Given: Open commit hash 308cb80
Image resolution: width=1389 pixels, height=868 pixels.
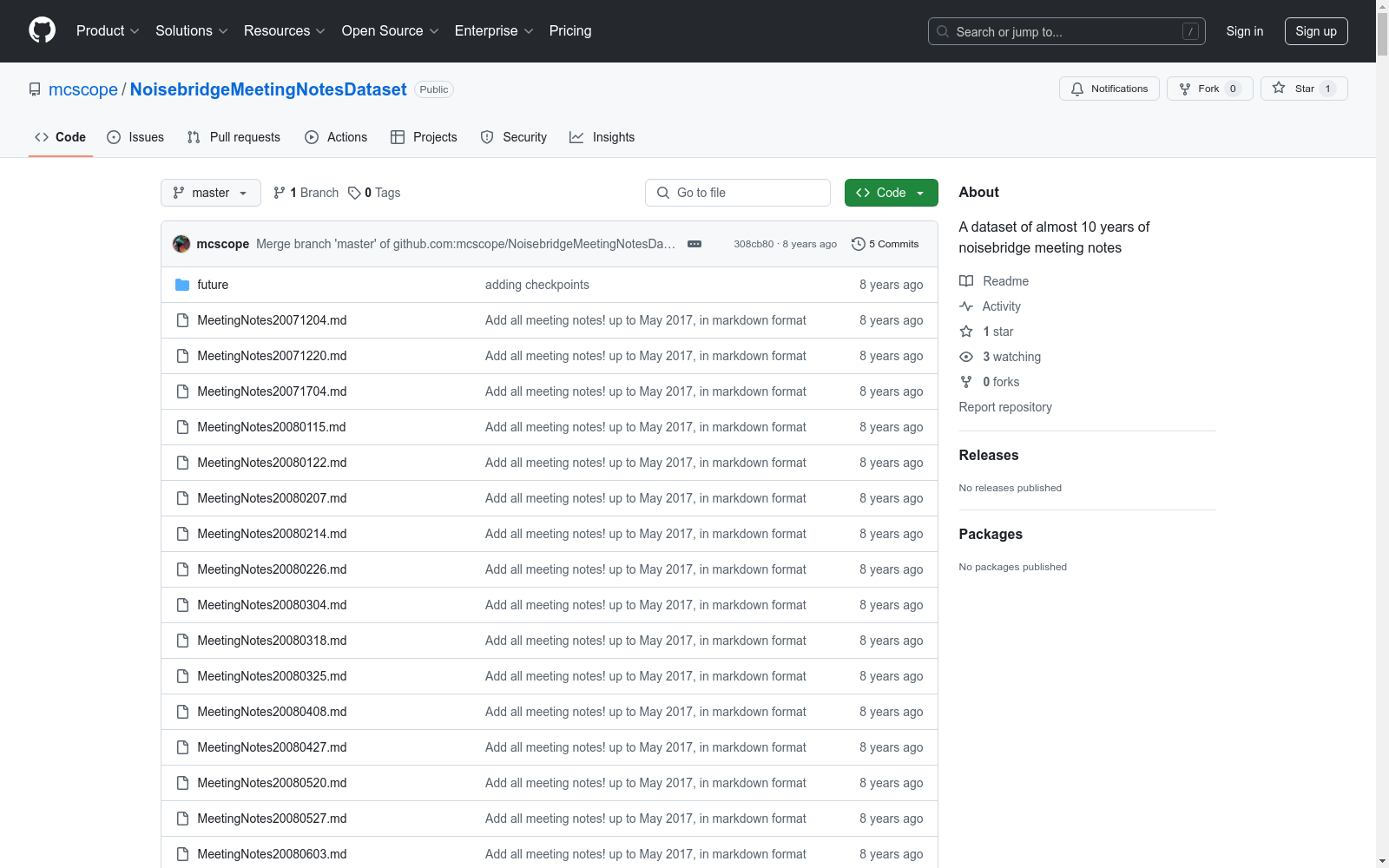Looking at the screenshot, I should (754, 244).
